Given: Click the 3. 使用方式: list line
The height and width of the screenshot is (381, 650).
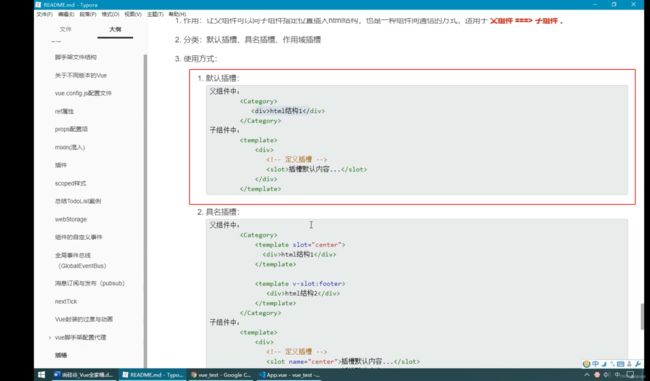Looking at the screenshot, I should point(196,59).
